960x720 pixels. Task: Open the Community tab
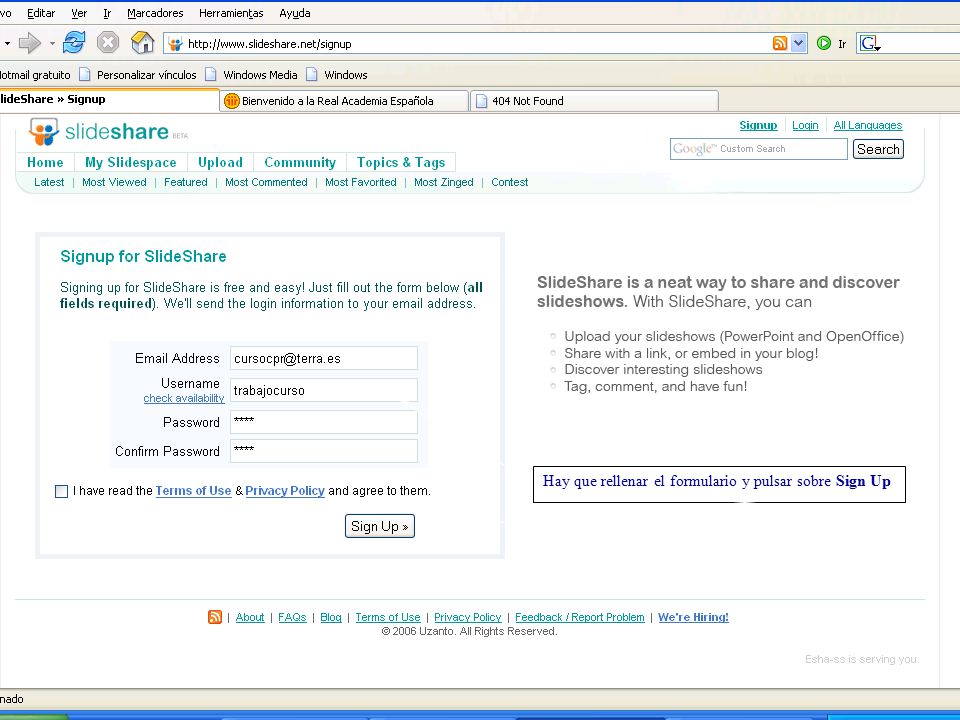[300, 162]
